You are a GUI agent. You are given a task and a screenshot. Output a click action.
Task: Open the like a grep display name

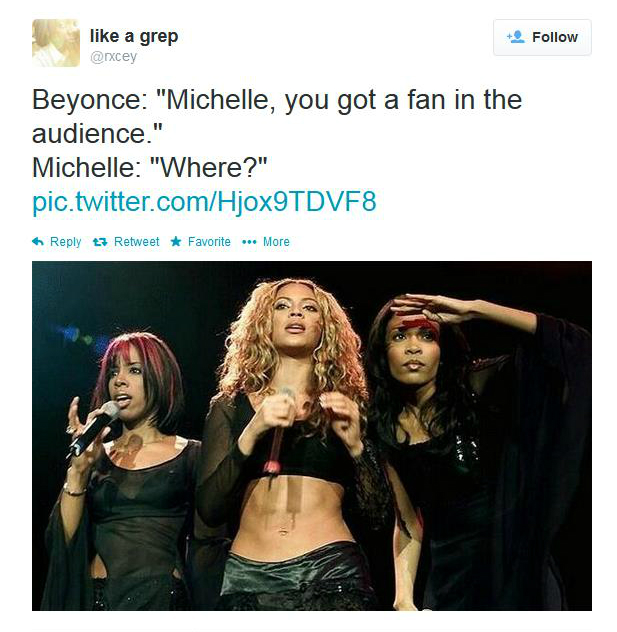[x=134, y=36]
